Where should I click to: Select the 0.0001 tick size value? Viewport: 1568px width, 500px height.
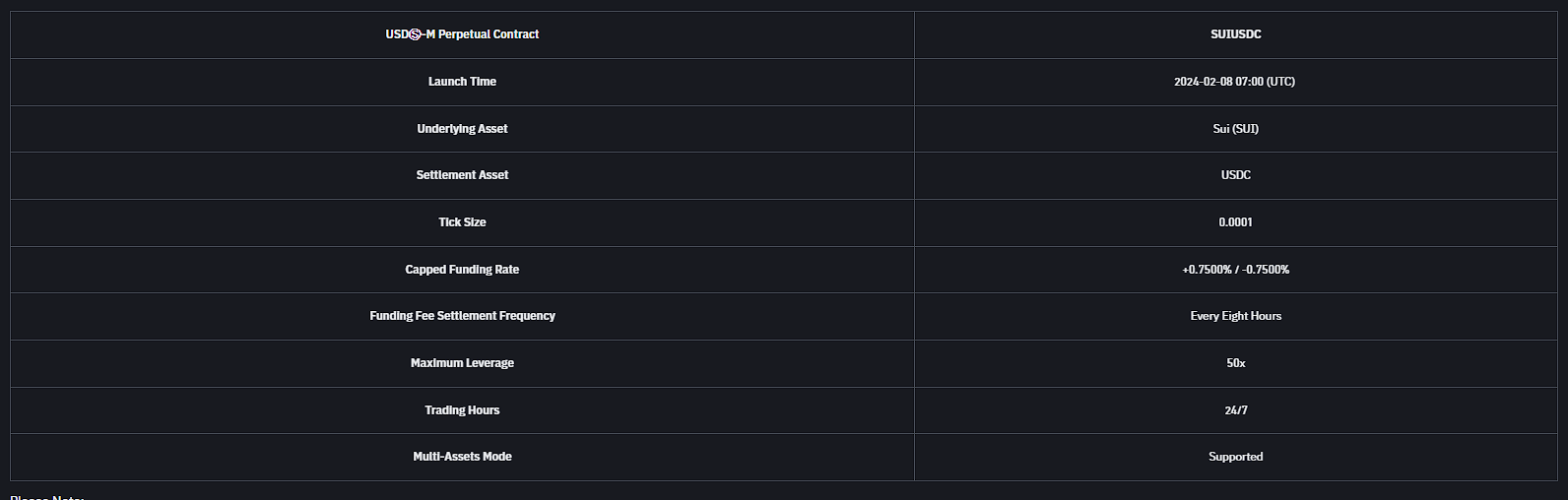1235,222
